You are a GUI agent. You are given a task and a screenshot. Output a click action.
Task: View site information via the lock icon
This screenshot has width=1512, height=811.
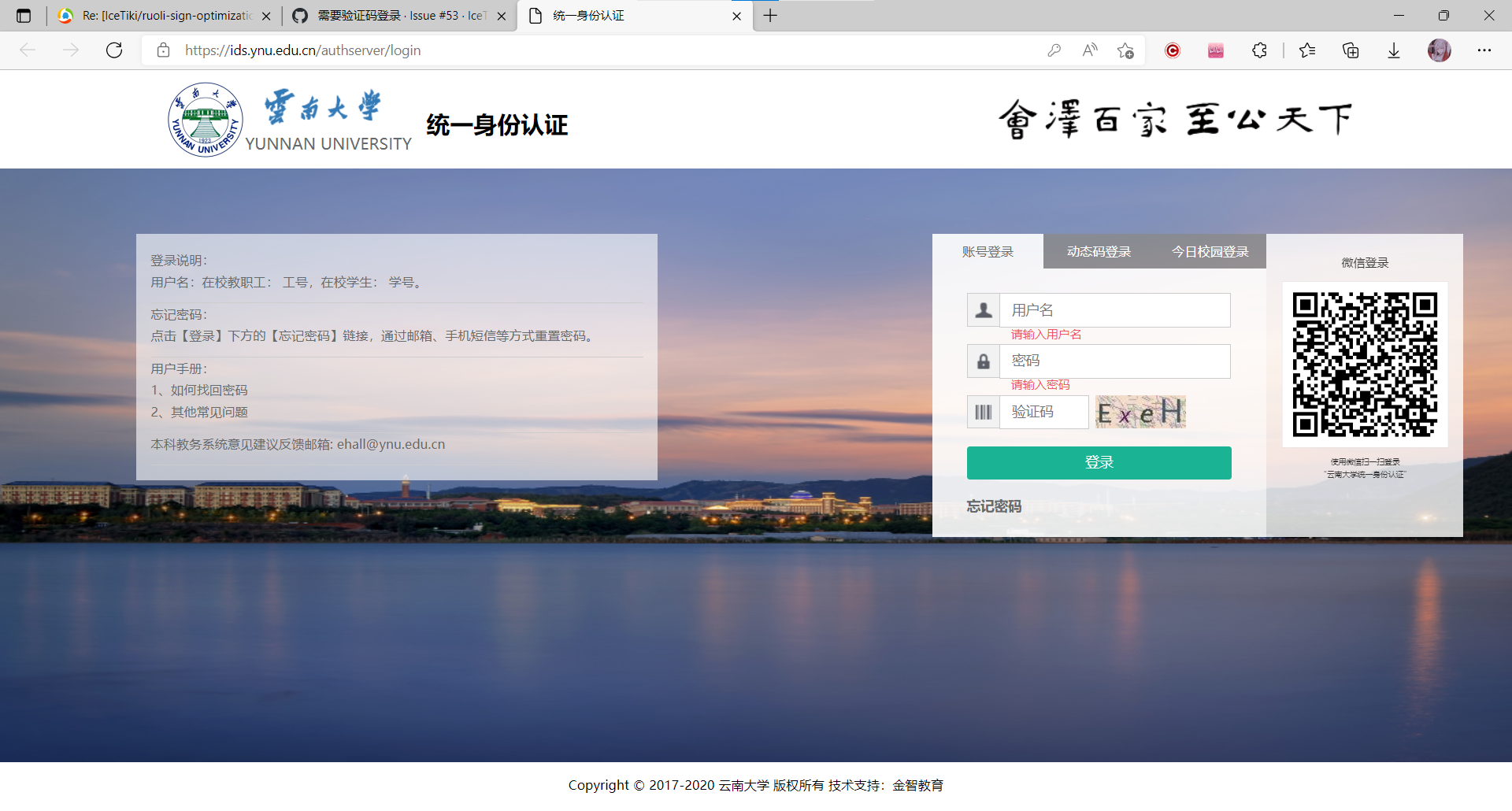[x=163, y=50]
